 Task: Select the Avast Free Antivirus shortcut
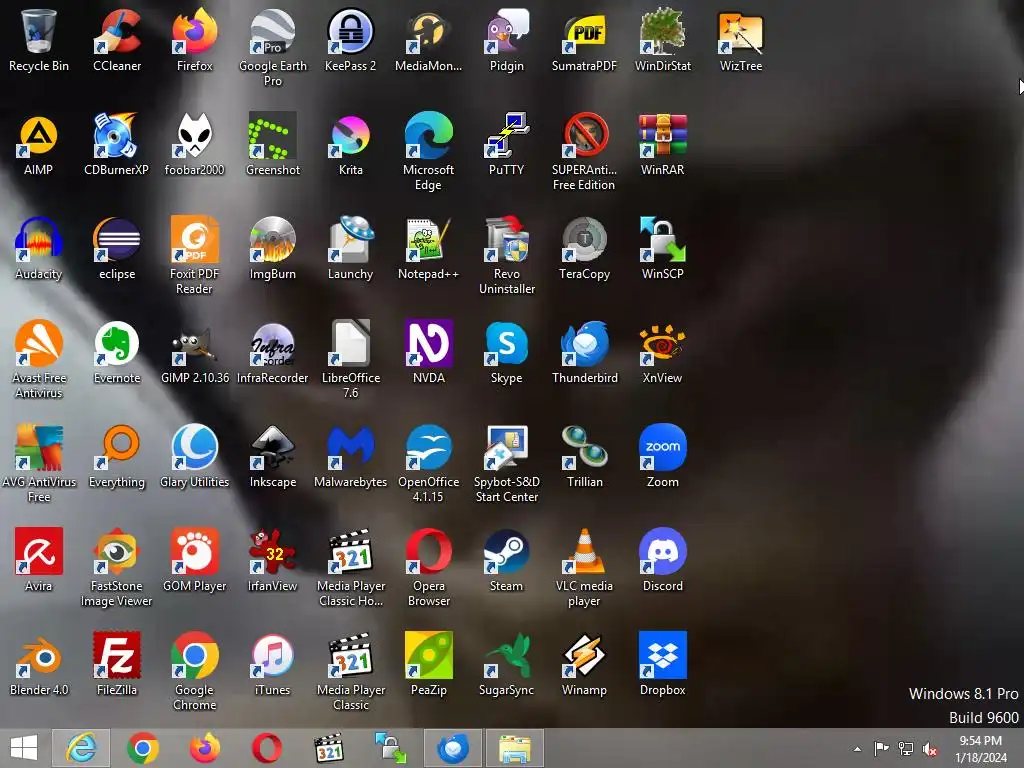point(39,359)
